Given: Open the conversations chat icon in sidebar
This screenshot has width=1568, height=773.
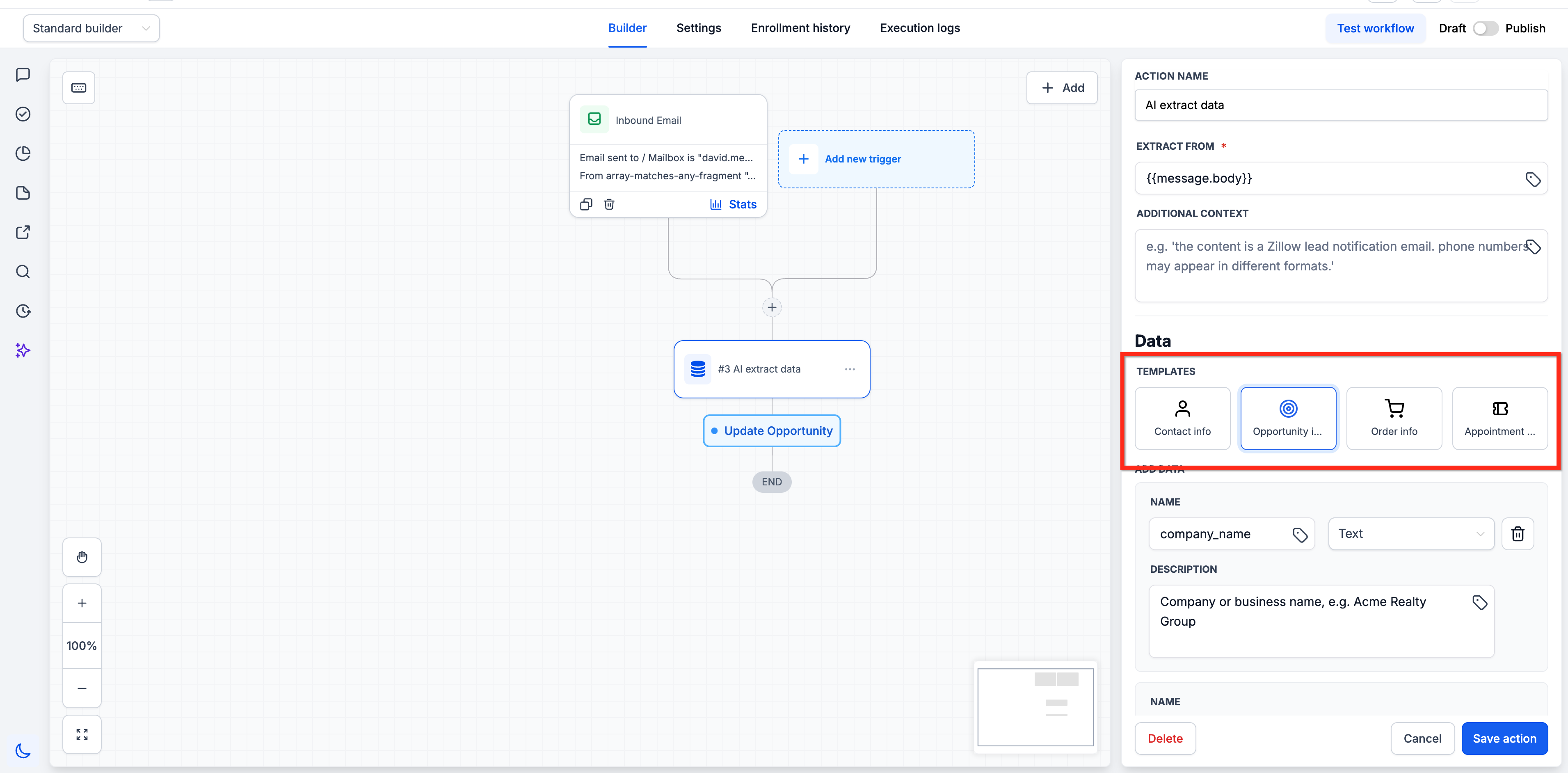Looking at the screenshot, I should pyautogui.click(x=23, y=75).
